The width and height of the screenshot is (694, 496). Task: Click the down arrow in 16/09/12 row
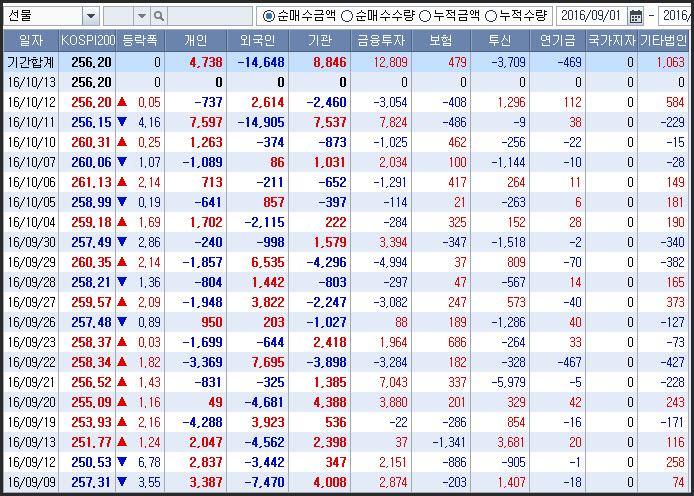122,462
